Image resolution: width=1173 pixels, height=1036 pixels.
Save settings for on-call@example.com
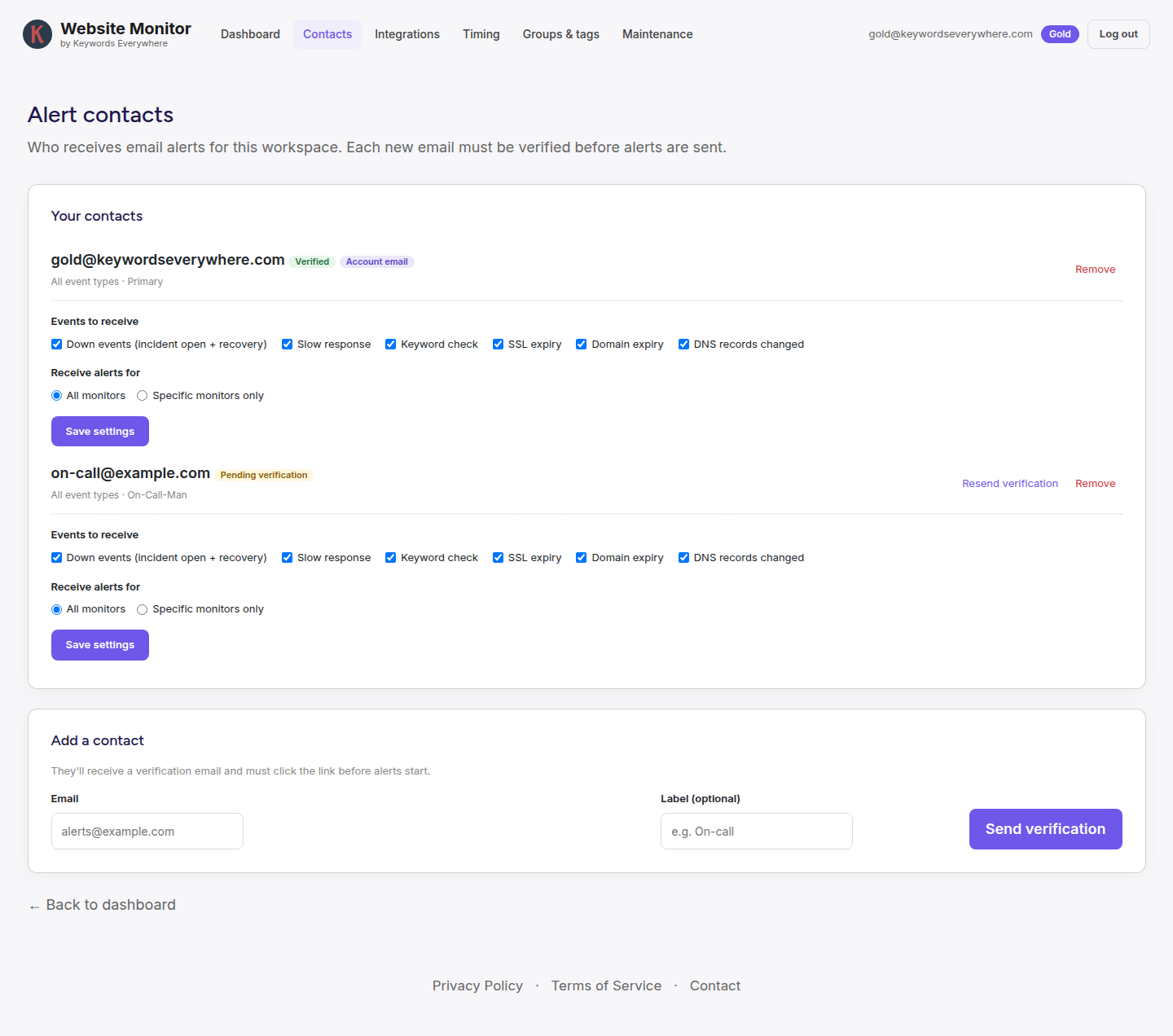click(x=100, y=645)
